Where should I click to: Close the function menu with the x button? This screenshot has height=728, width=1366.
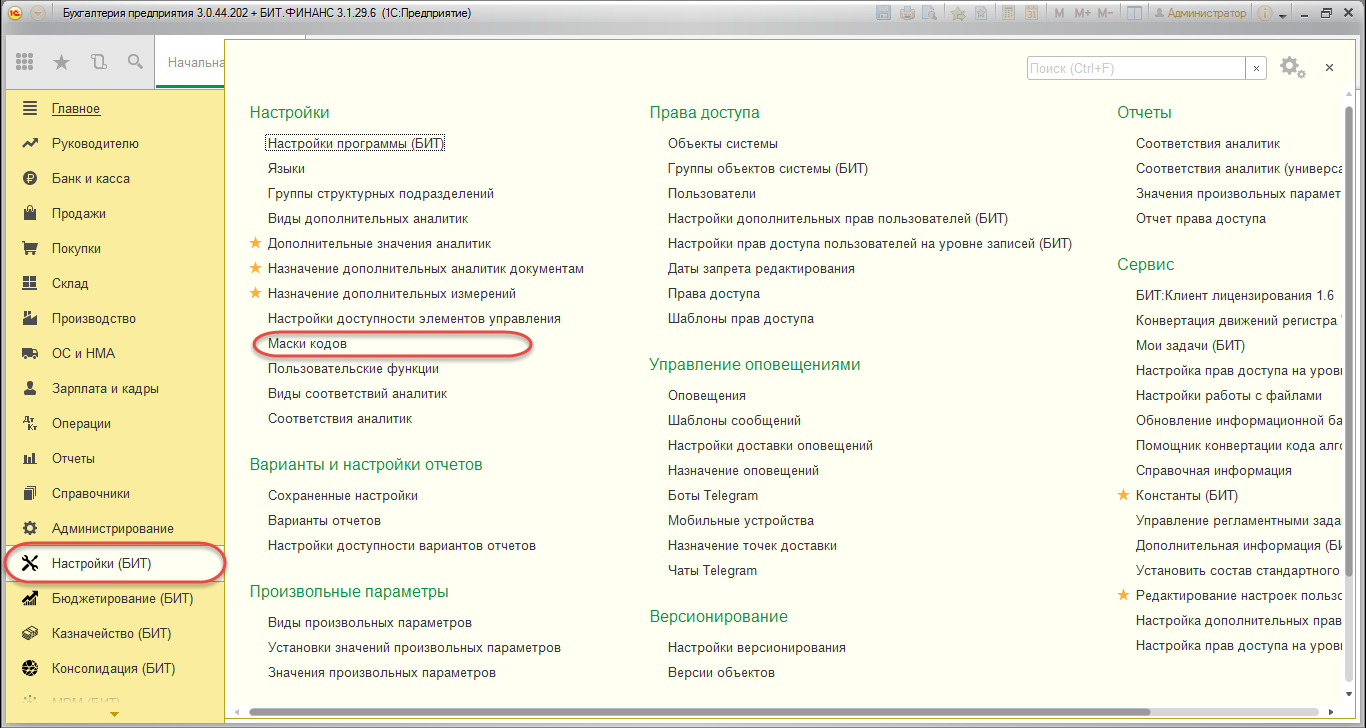click(x=1329, y=67)
